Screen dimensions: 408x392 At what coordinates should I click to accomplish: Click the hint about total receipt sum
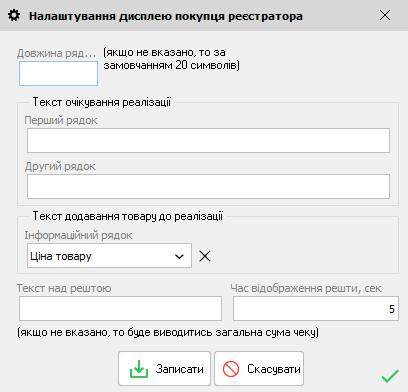click(168, 332)
